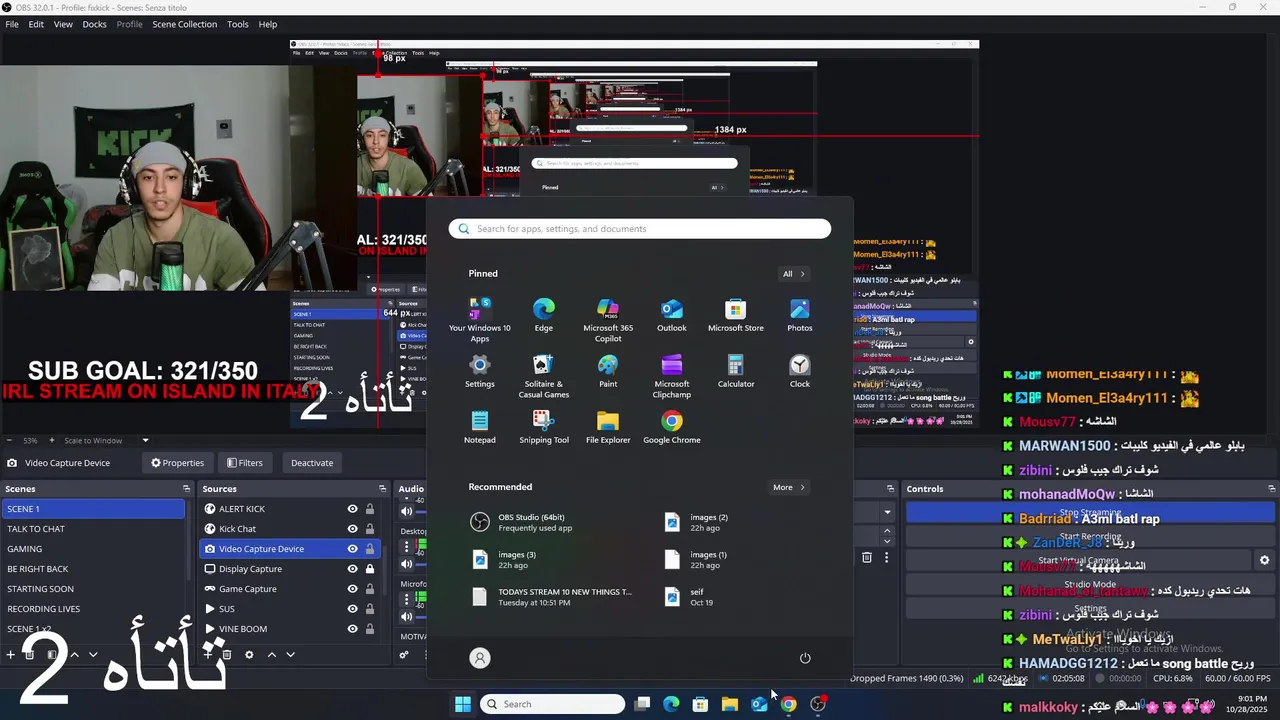
Task: Open Microphone audio three-dot options menu
Action: click(406, 599)
